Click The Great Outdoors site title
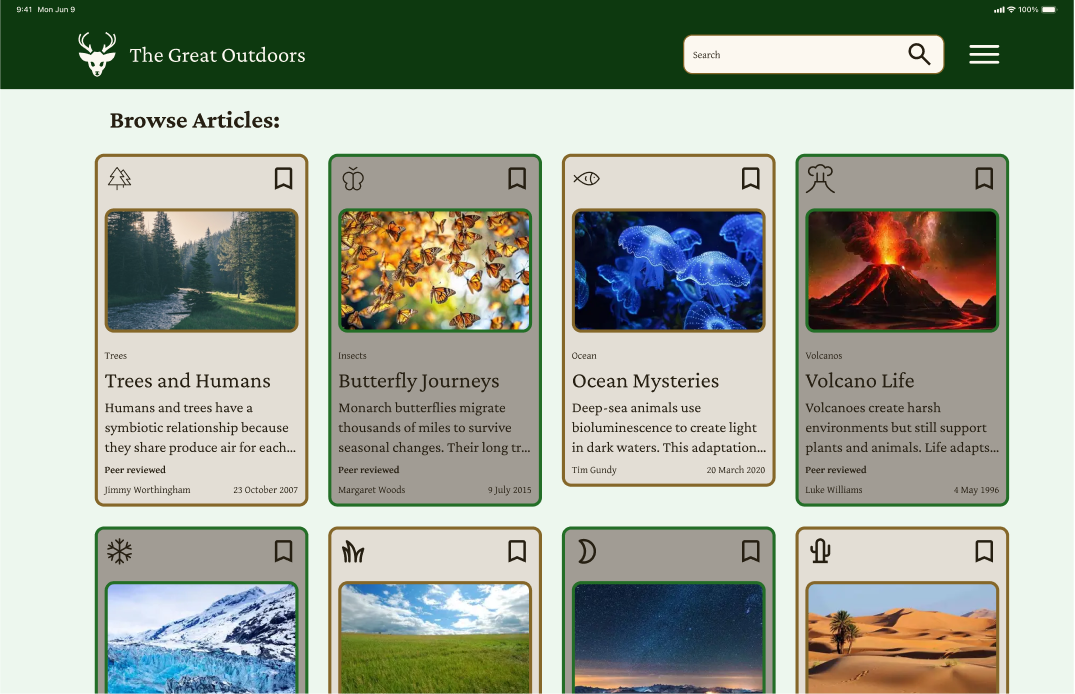 pos(217,55)
